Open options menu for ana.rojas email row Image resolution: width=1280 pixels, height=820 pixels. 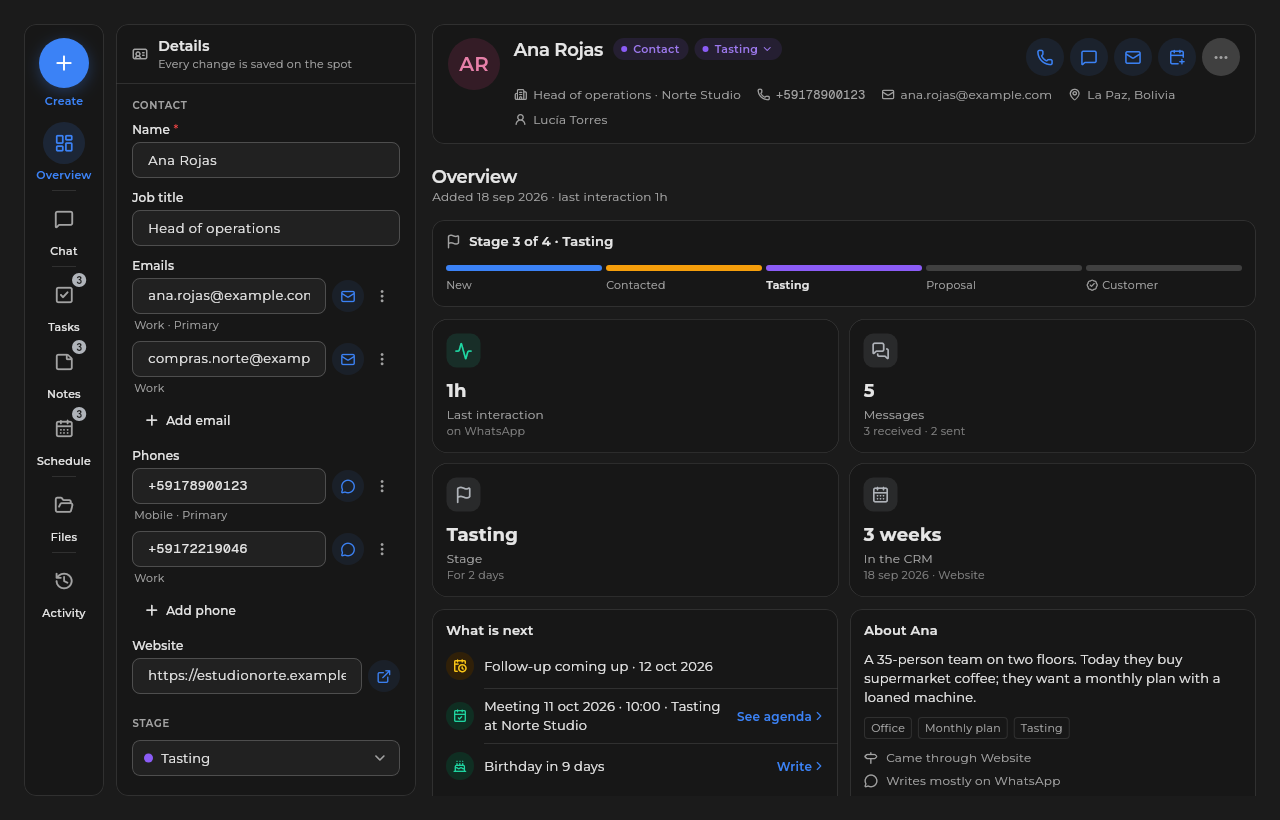click(382, 296)
